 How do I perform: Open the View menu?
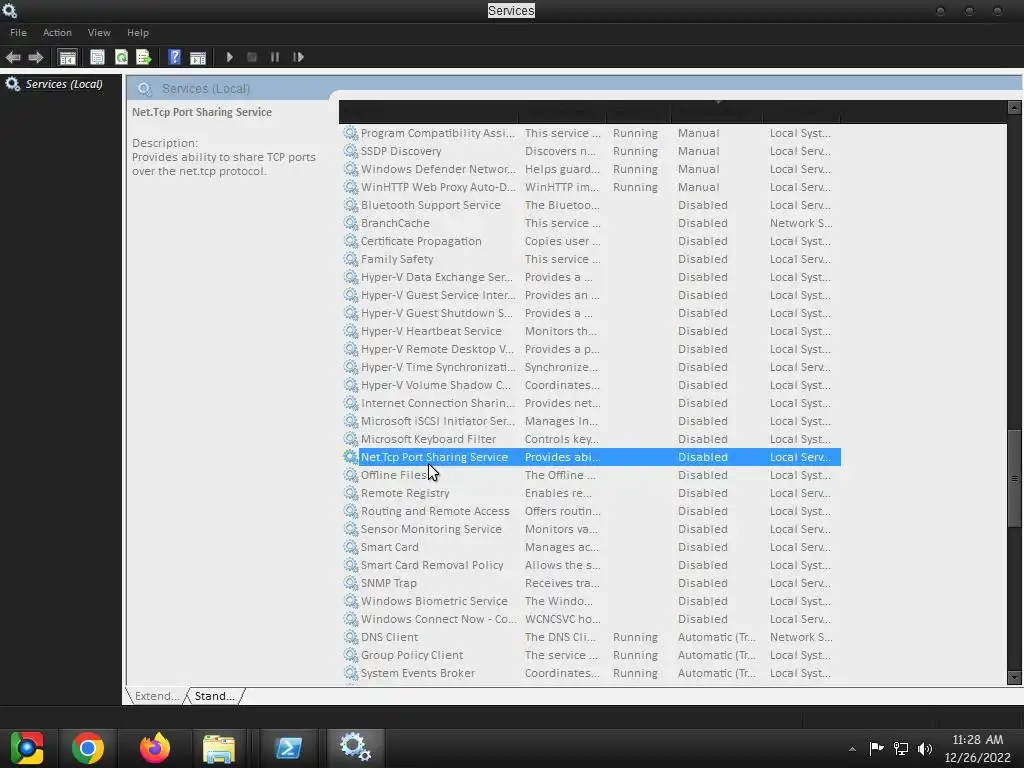pyautogui.click(x=99, y=33)
